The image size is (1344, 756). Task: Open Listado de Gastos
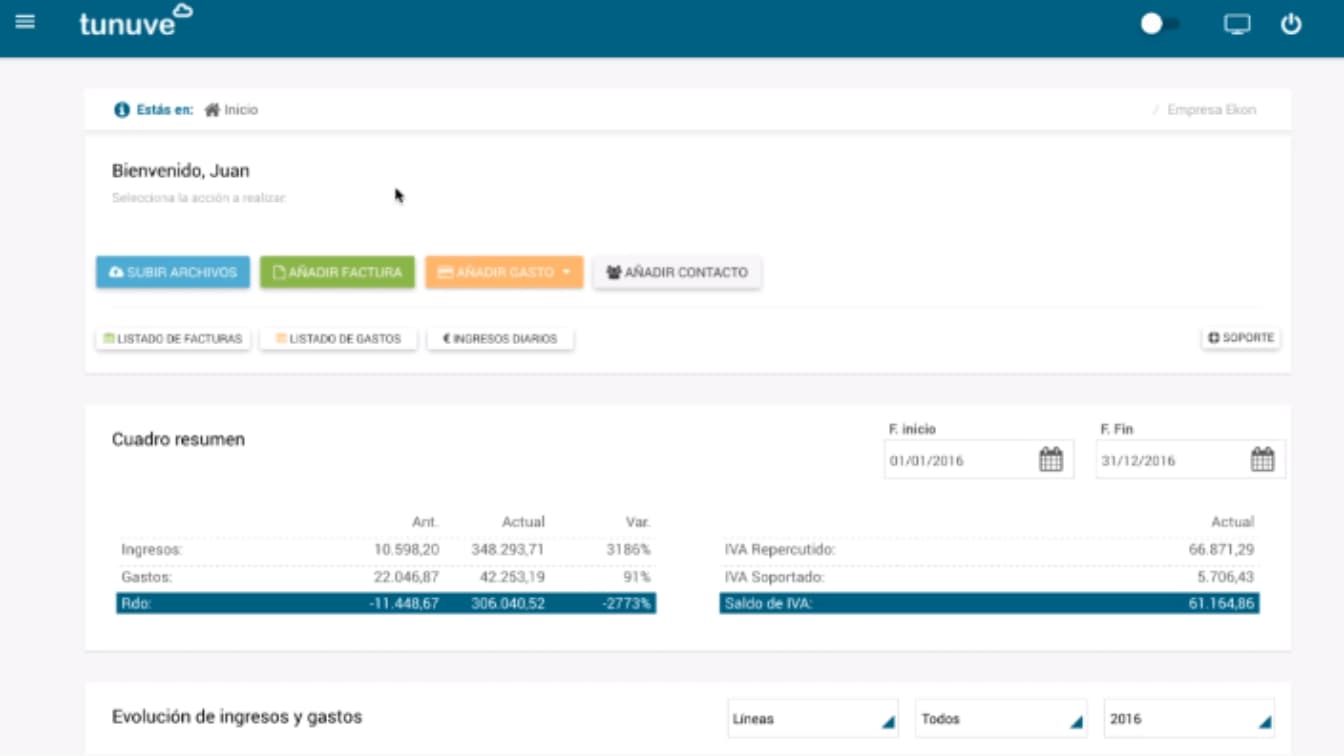338,339
